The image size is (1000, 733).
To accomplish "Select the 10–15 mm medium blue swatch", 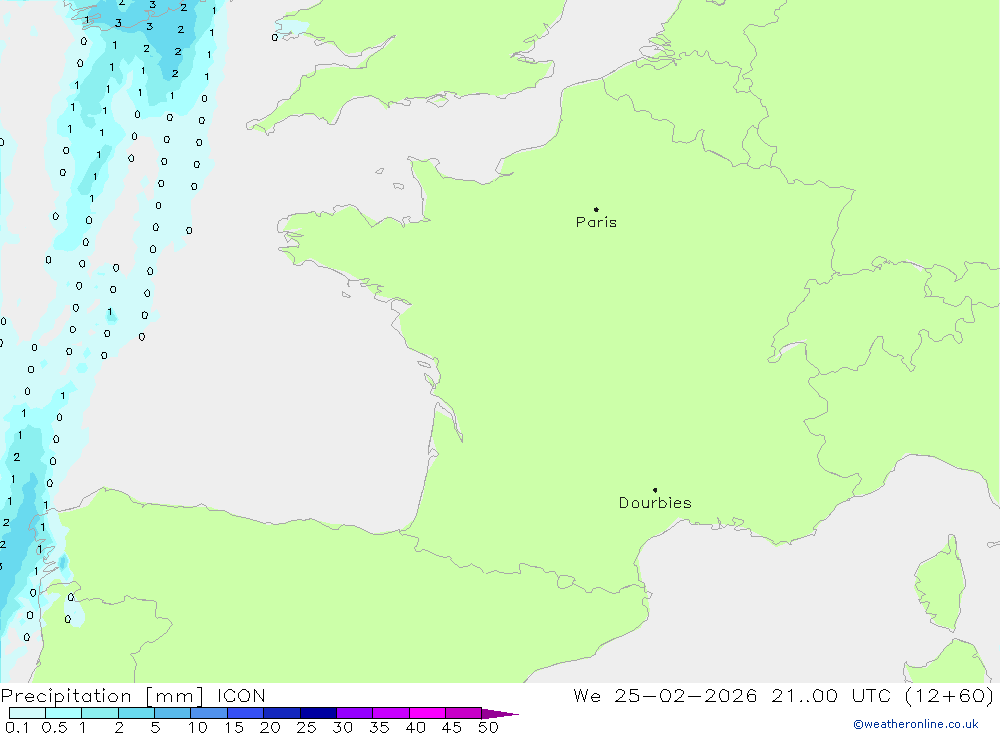I will click(209, 713).
